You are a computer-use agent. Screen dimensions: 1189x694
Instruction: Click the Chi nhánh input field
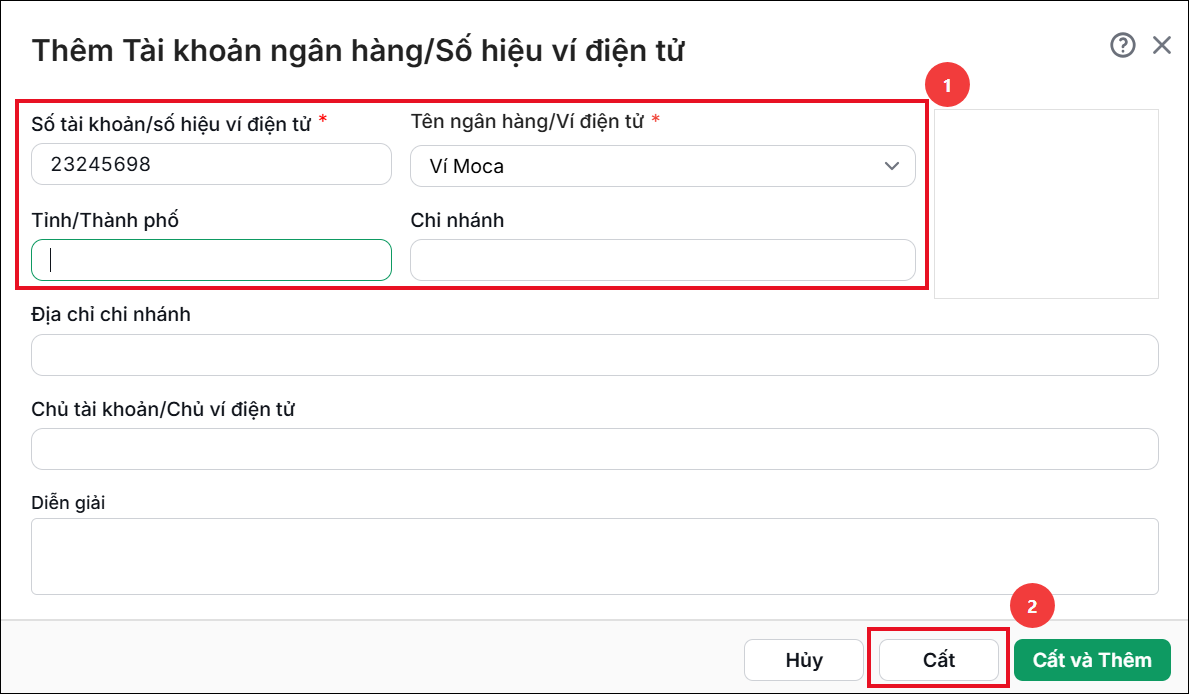coord(663,260)
